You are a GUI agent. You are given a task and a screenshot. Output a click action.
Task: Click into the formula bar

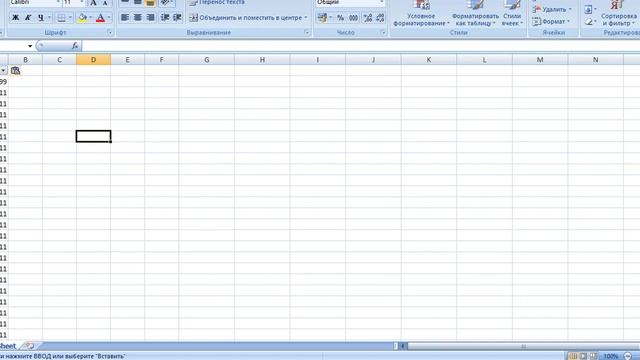(x=361, y=46)
